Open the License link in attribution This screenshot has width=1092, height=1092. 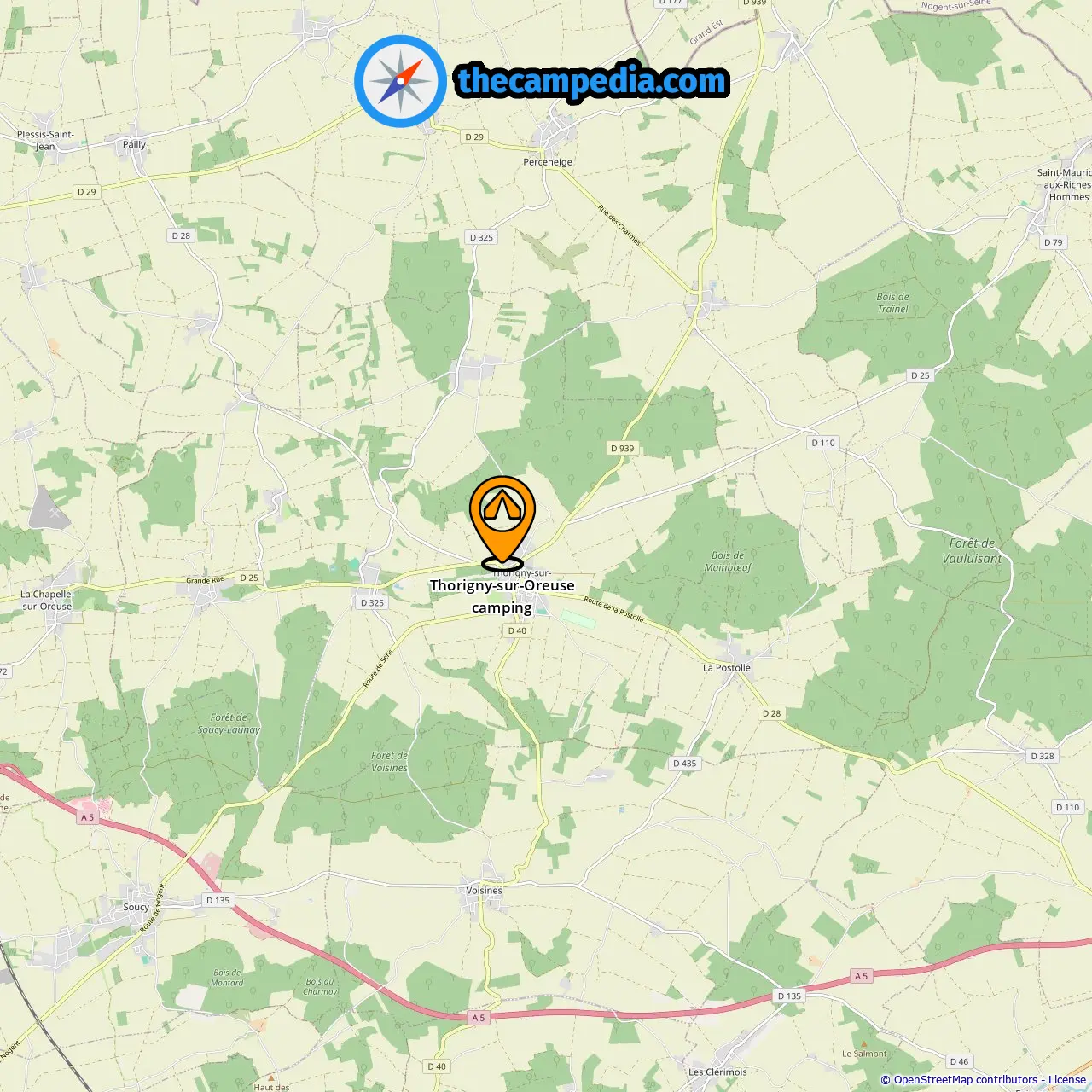pos(1067,1080)
